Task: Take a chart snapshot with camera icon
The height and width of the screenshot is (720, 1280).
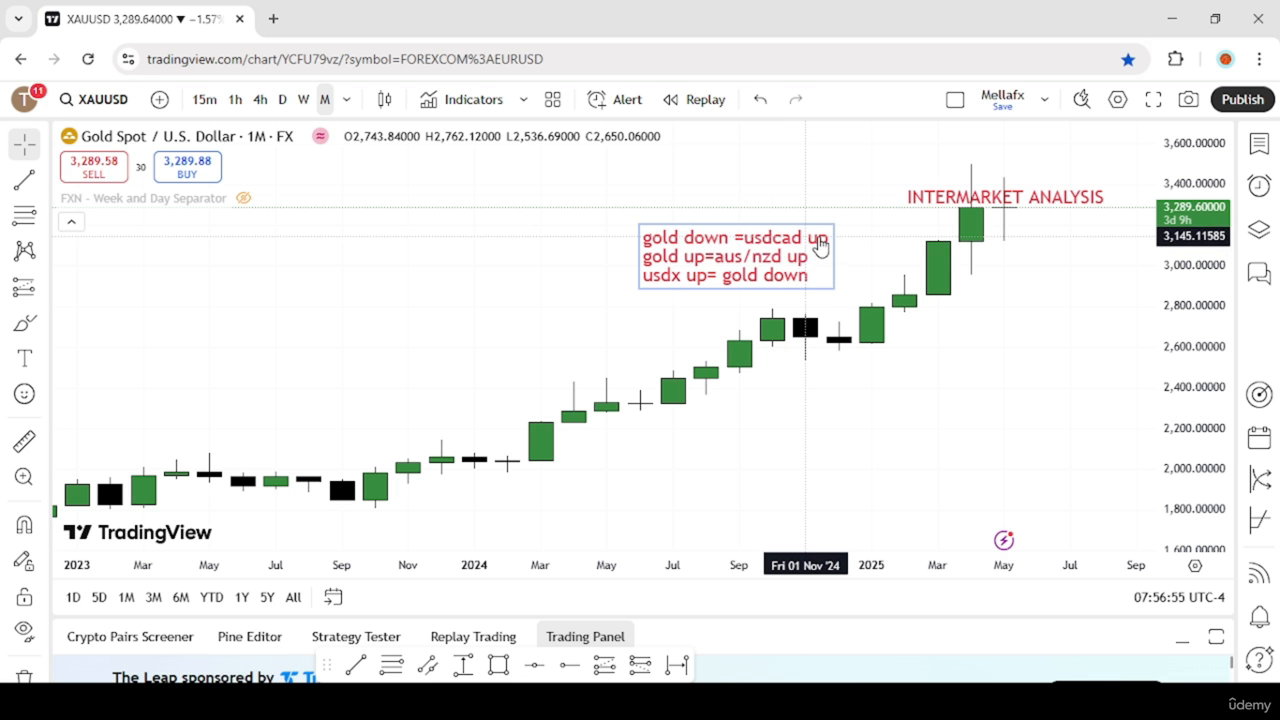Action: [1188, 99]
